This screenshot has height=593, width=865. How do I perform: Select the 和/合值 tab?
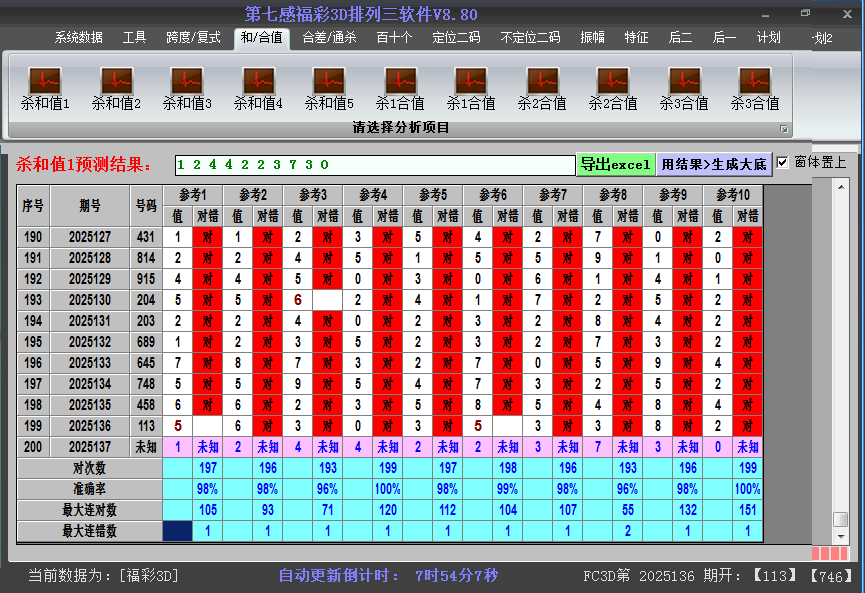(261, 38)
